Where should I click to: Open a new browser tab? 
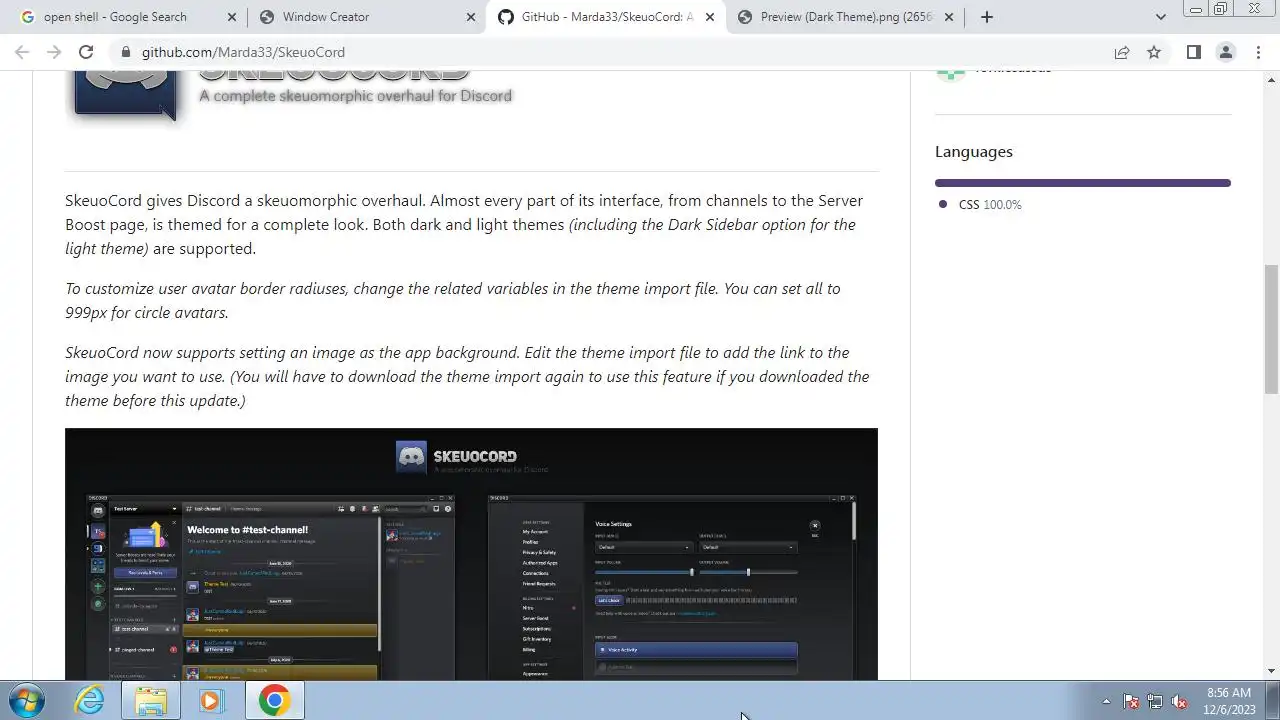(x=987, y=17)
